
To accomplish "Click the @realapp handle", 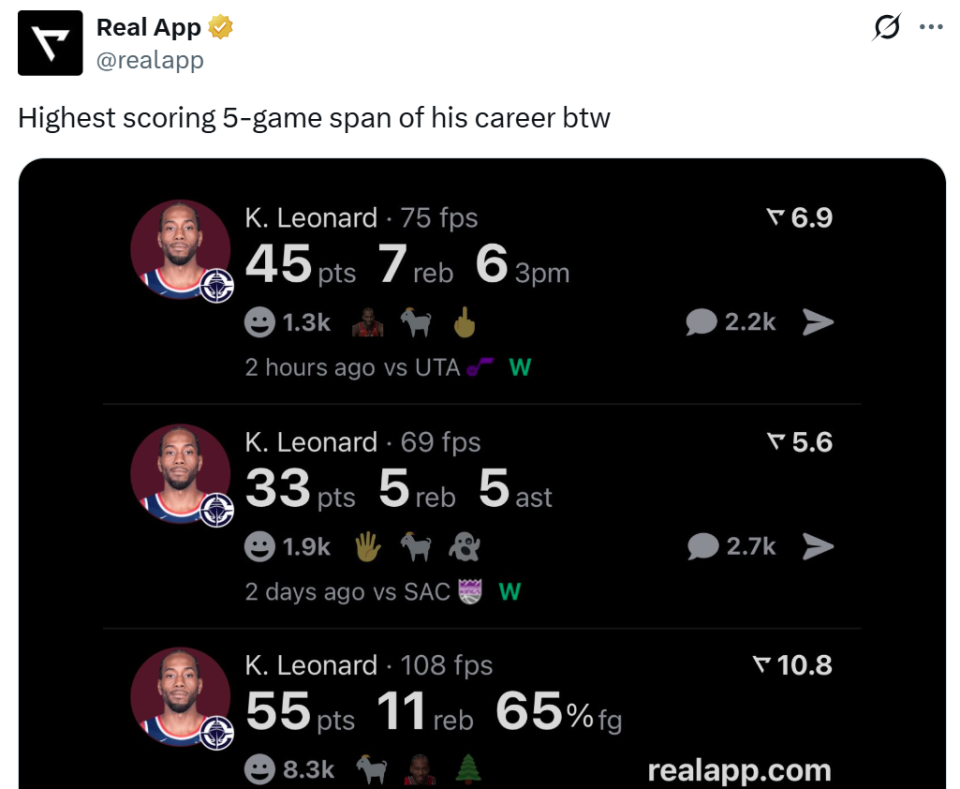I will (x=150, y=60).
